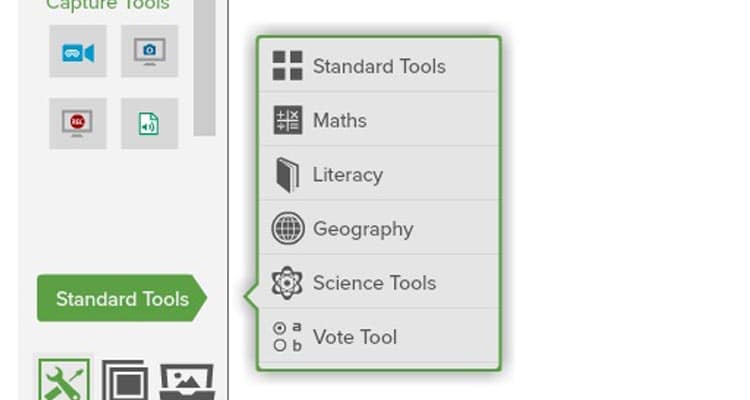Click the wrench and screwdriver tools icon
The width and height of the screenshot is (750, 400).
[64, 380]
